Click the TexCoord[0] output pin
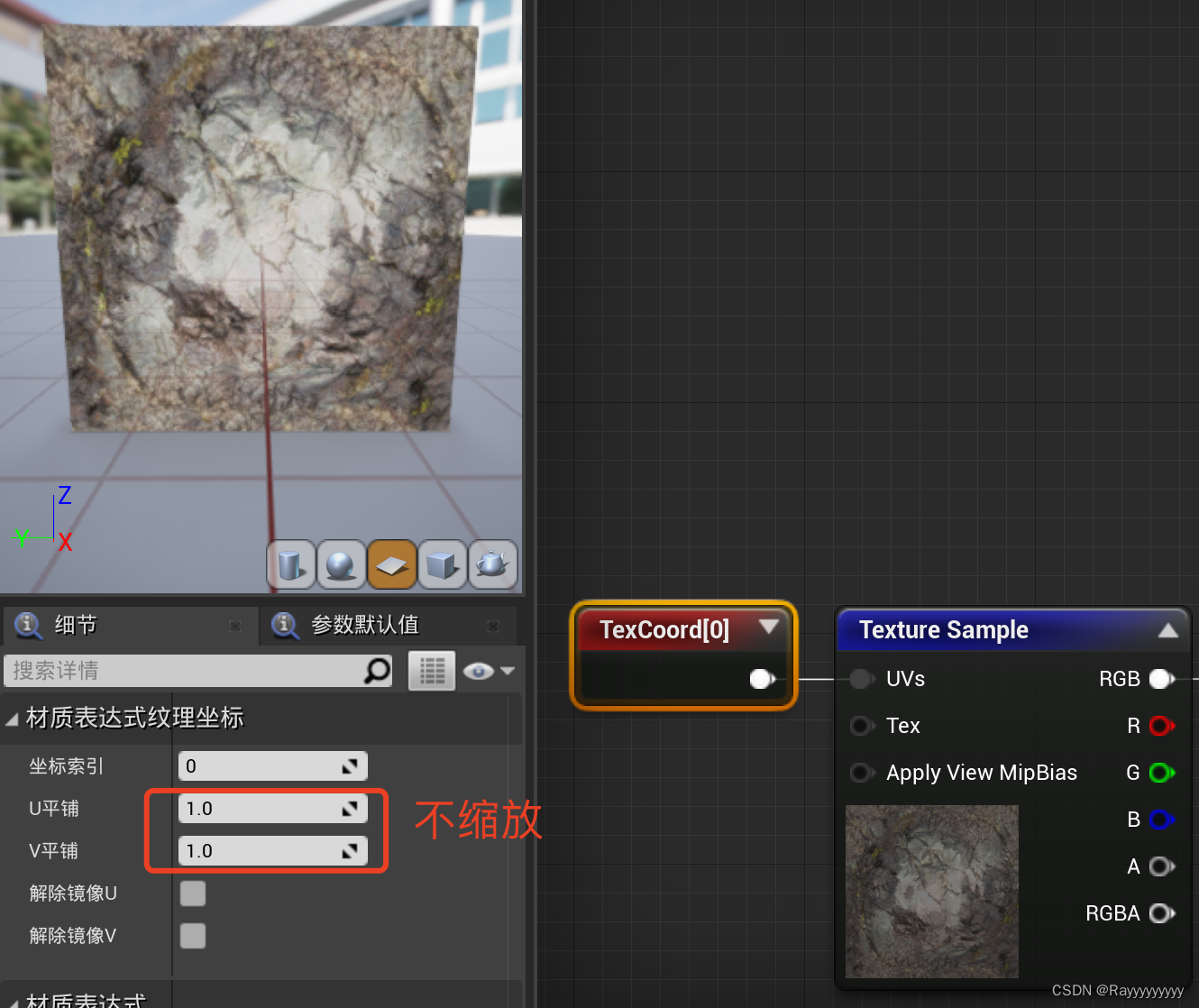 (x=763, y=678)
